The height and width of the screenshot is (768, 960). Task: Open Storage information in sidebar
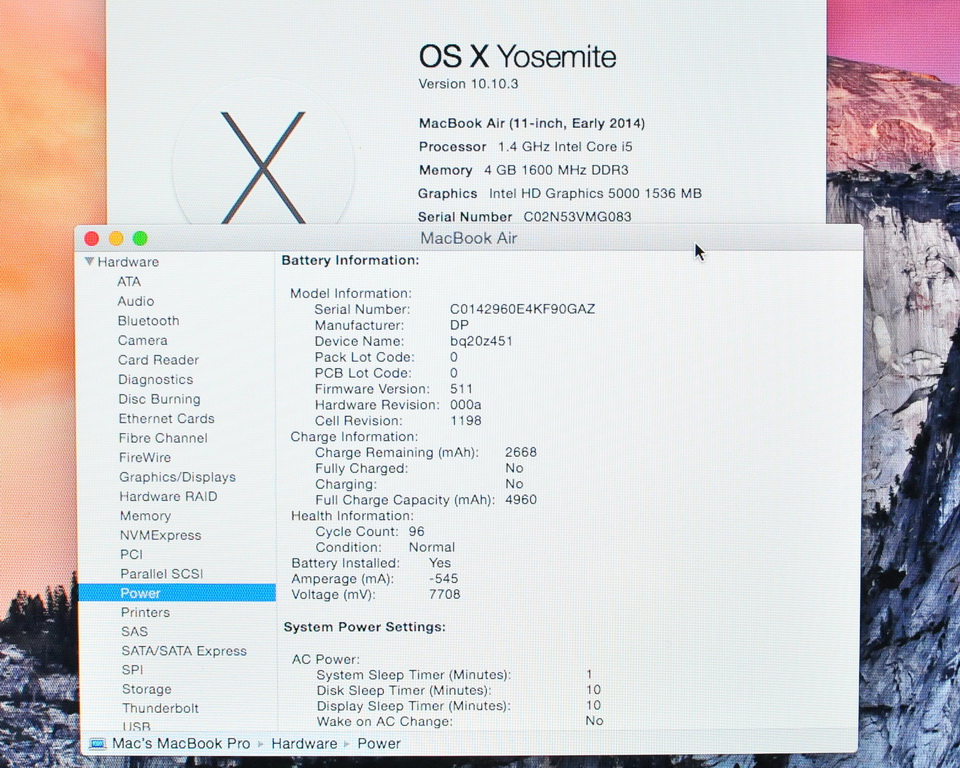(x=147, y=689)
